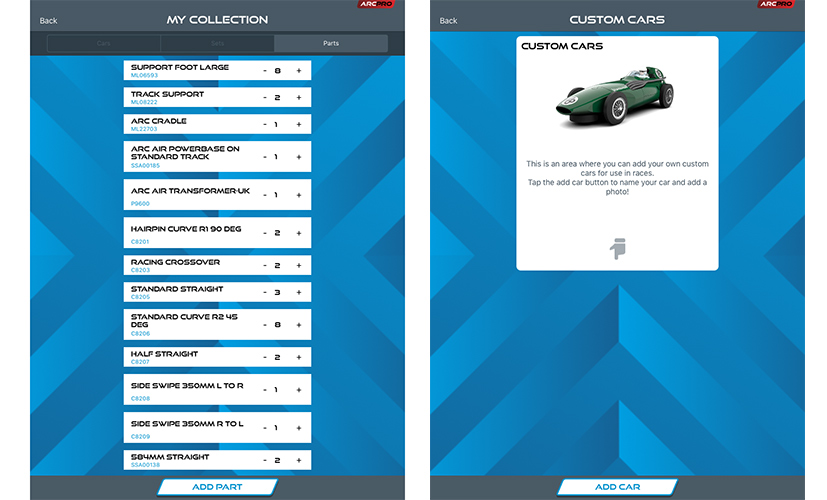827x500 pixels.
Task: Increase Support Foot Large quantity with plus
Action: [299, 71]
